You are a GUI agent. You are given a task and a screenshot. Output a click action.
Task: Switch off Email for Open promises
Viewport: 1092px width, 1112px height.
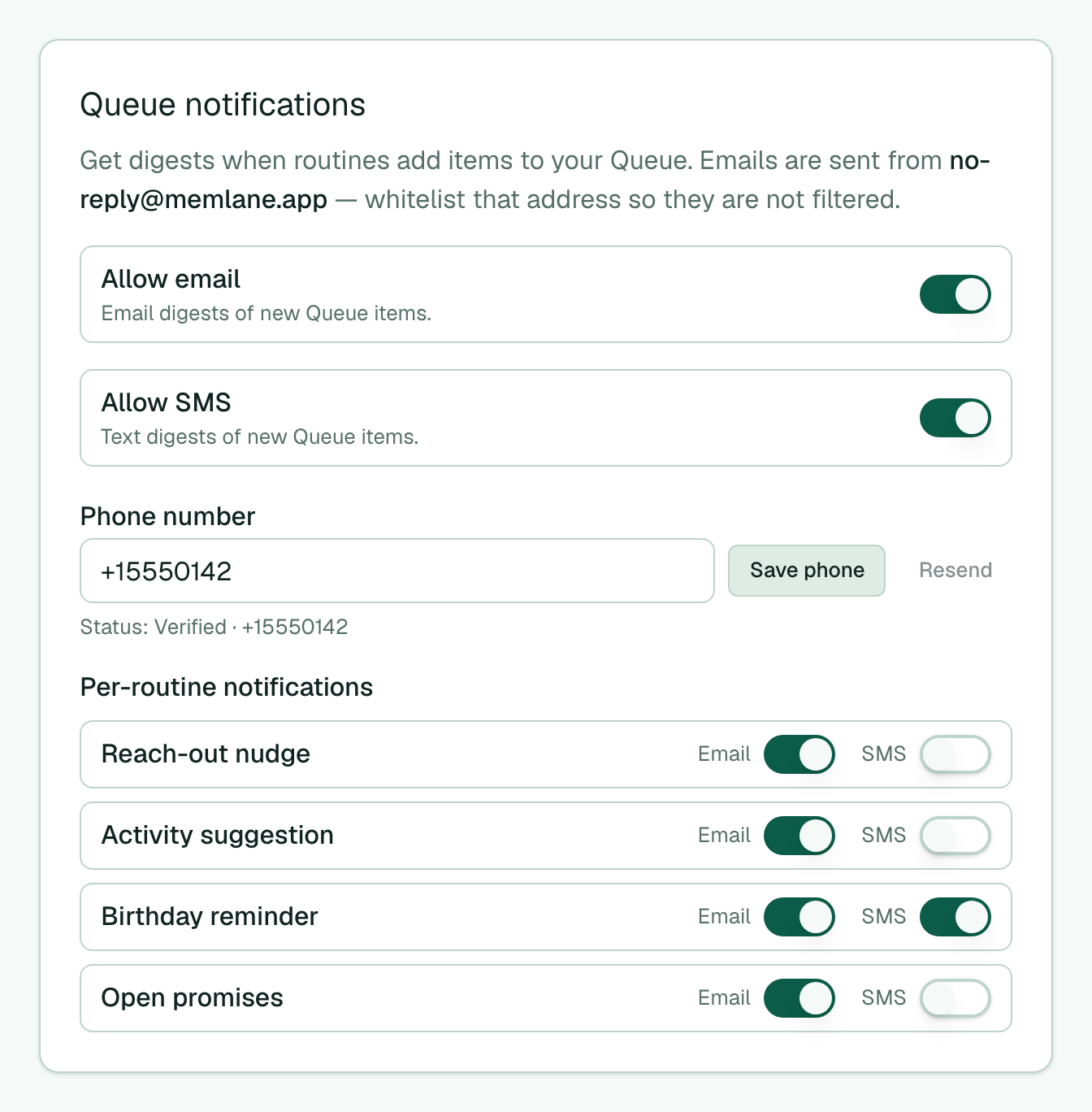pyautogui.click(x=799, y=998)
